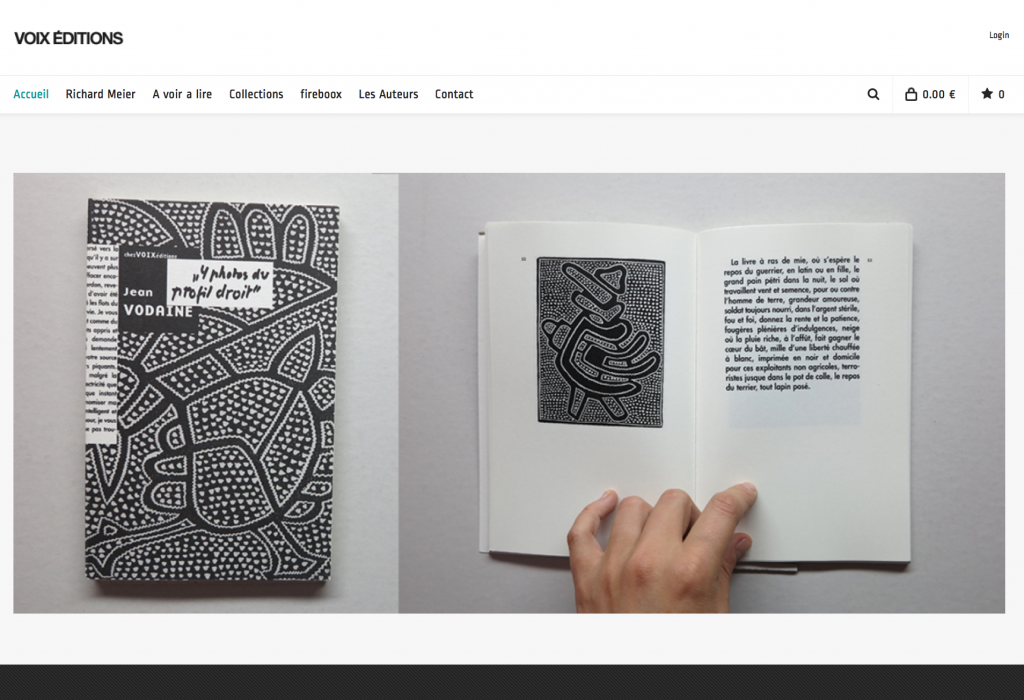The image size is (1024, 700).
Task: Go to the Accueil menu item
Action: pos(31,94)
